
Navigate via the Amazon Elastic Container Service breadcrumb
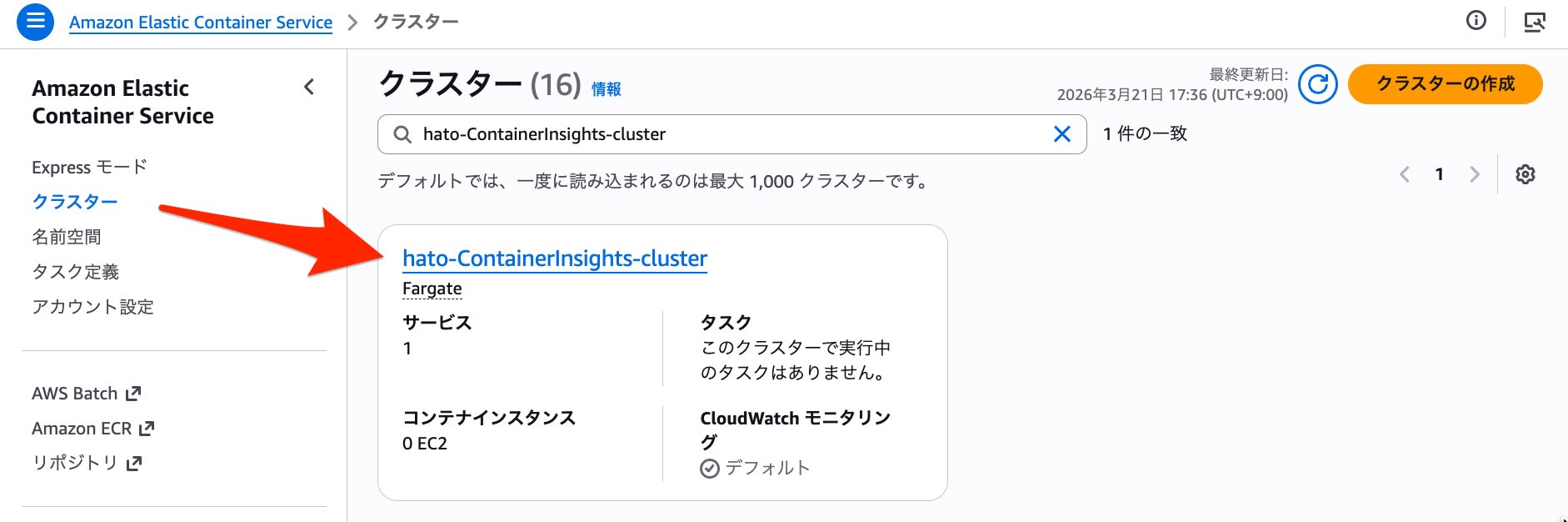(x=200, y=22)
